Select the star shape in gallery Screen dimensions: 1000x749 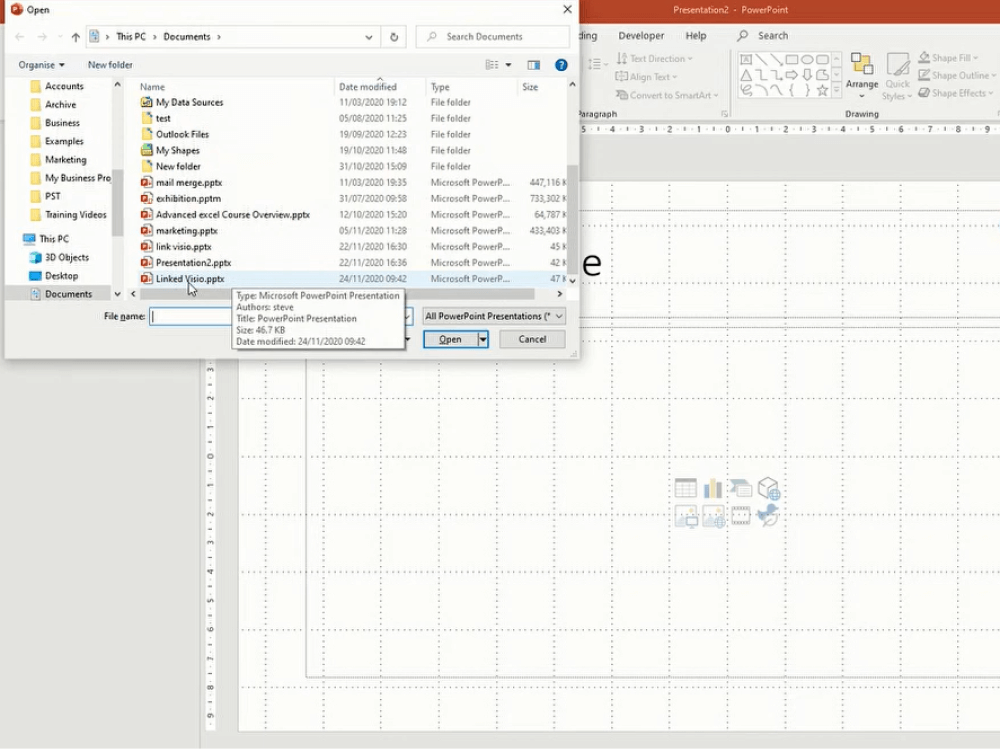(x=823, y=90)
